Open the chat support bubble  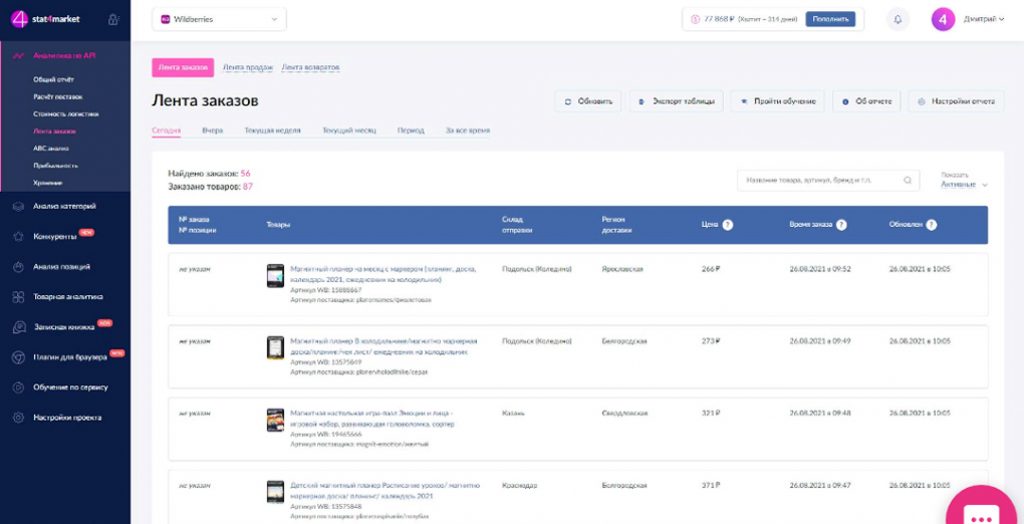pyautogui.click(x=981, y=512)
